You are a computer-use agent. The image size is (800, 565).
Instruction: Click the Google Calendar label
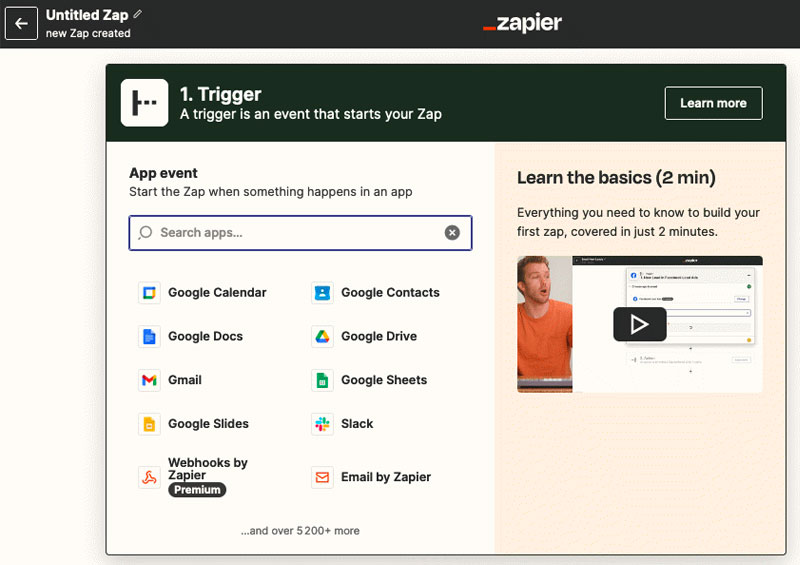217,292
